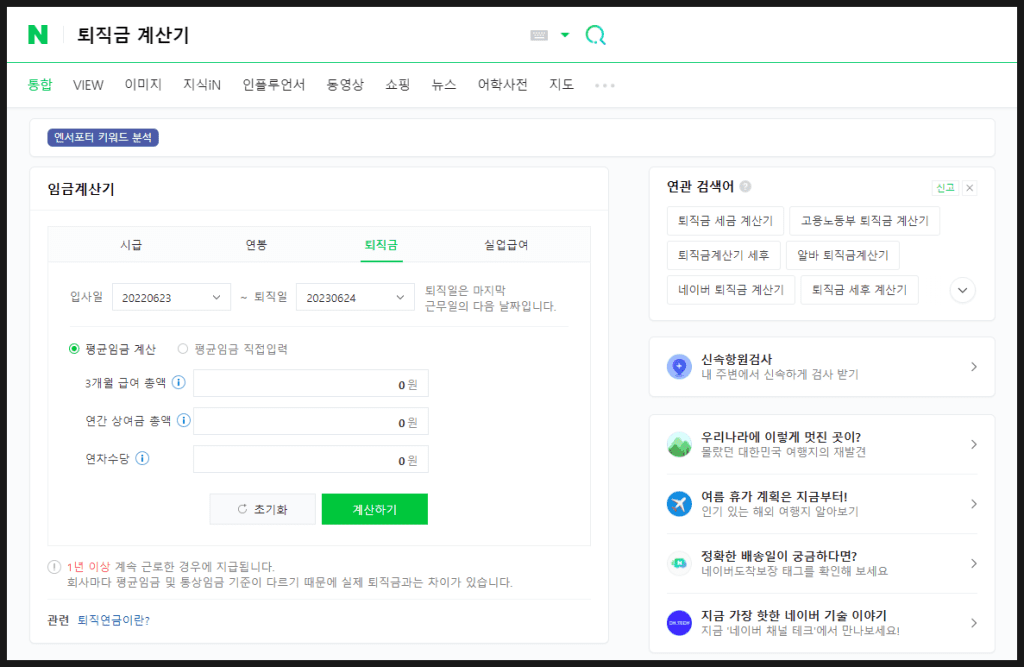Click info icon next to 3개월 급여 총액
The width and height of the screenshot is (1024, 667).
(179, 382)
